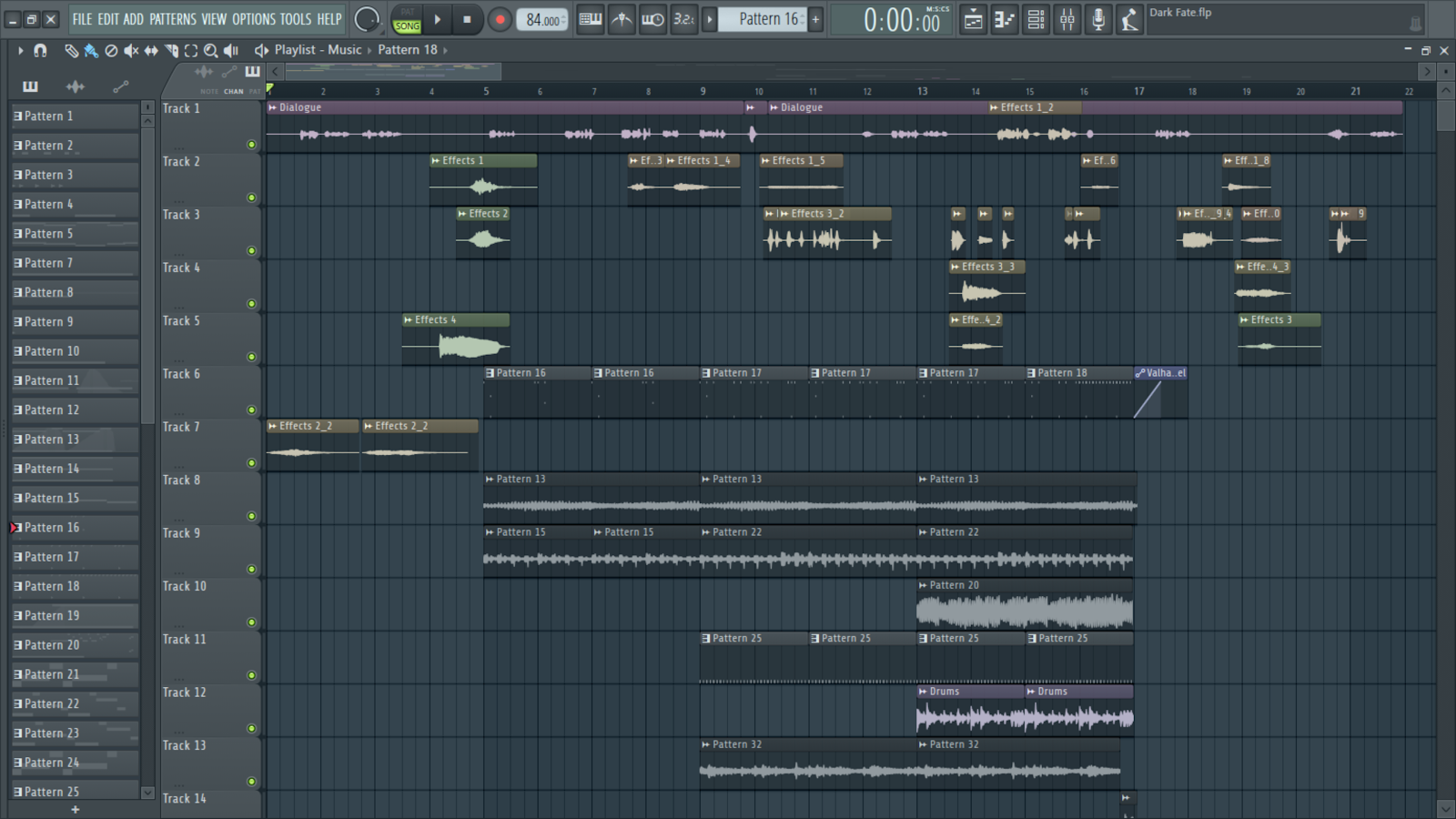Open the playlist options arrow menu
Viewport: 1456px width, 819px height.
tap(20, 51)
